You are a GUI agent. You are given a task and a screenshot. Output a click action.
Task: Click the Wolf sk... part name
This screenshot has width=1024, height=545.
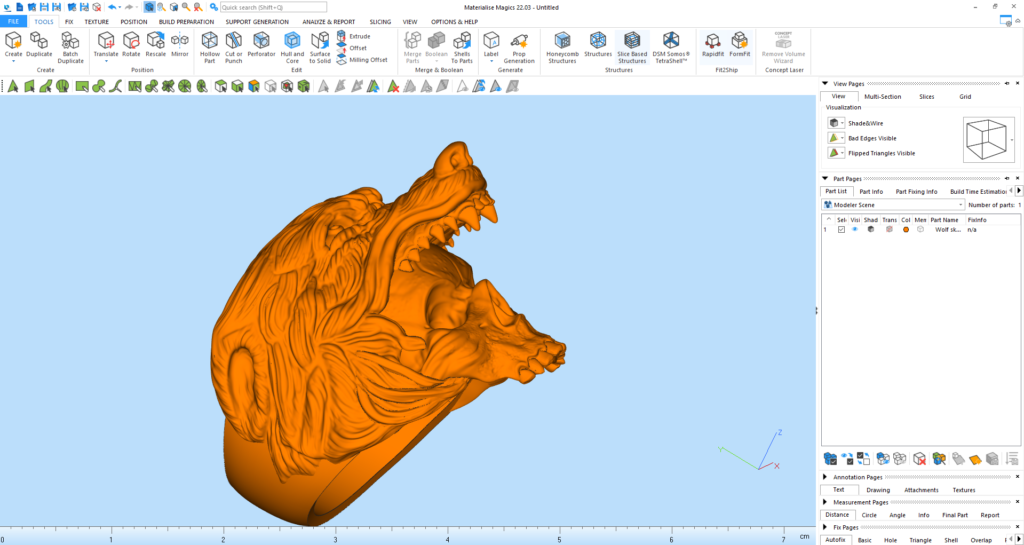point(947,230)
